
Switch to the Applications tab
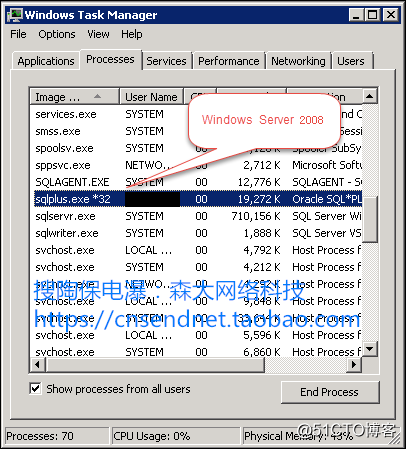[46, 61]
